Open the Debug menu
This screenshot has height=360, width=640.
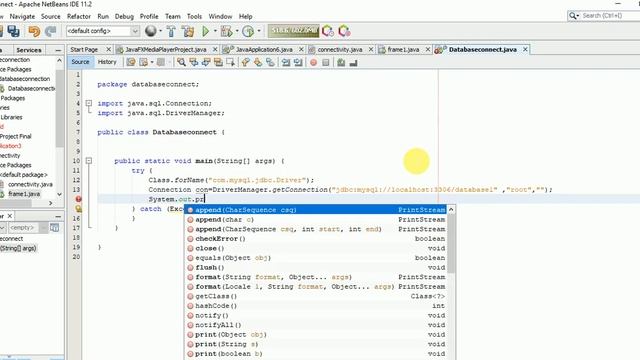click(x=124, y=16)
